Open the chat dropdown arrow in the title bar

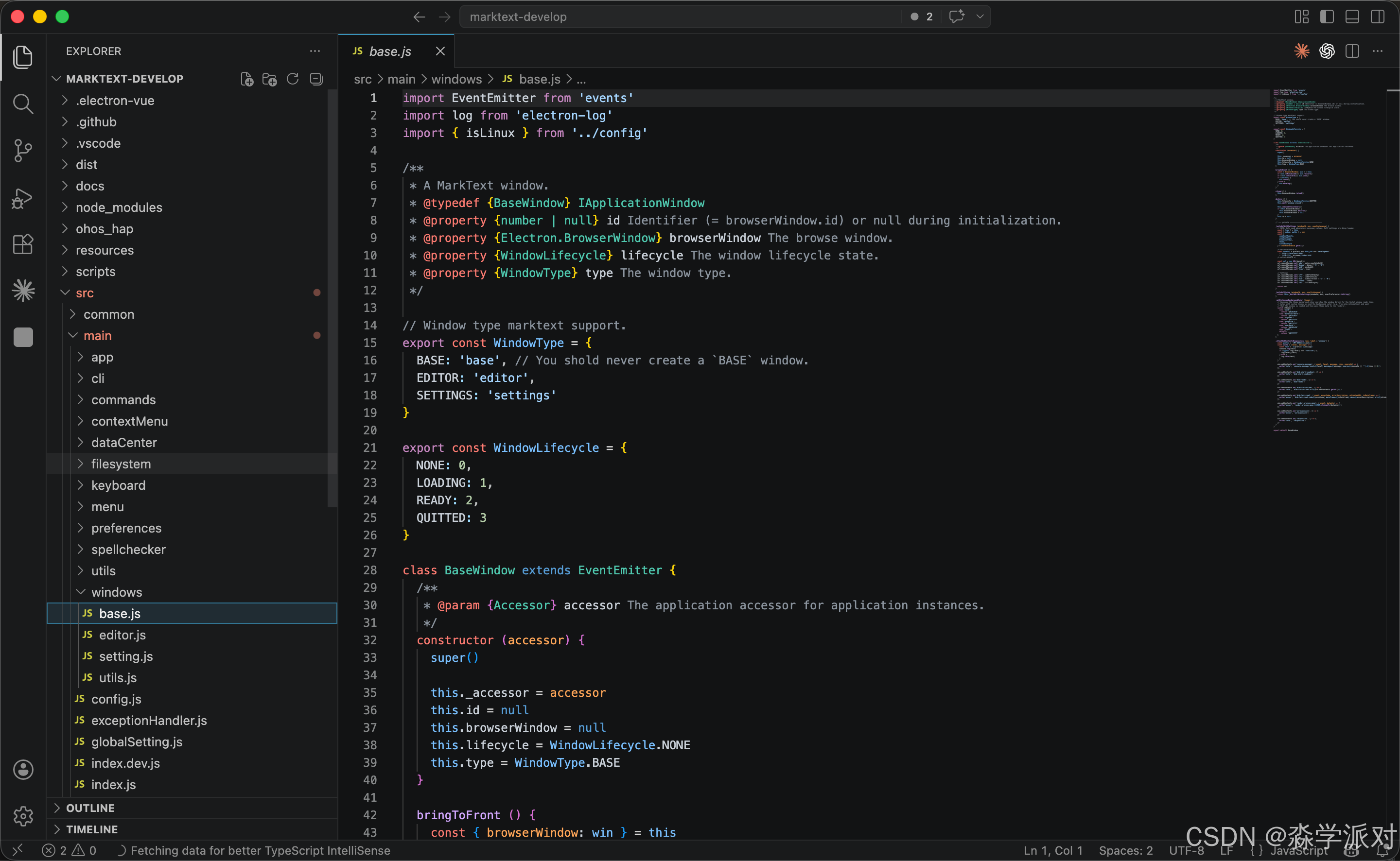(x=980, y=17)
